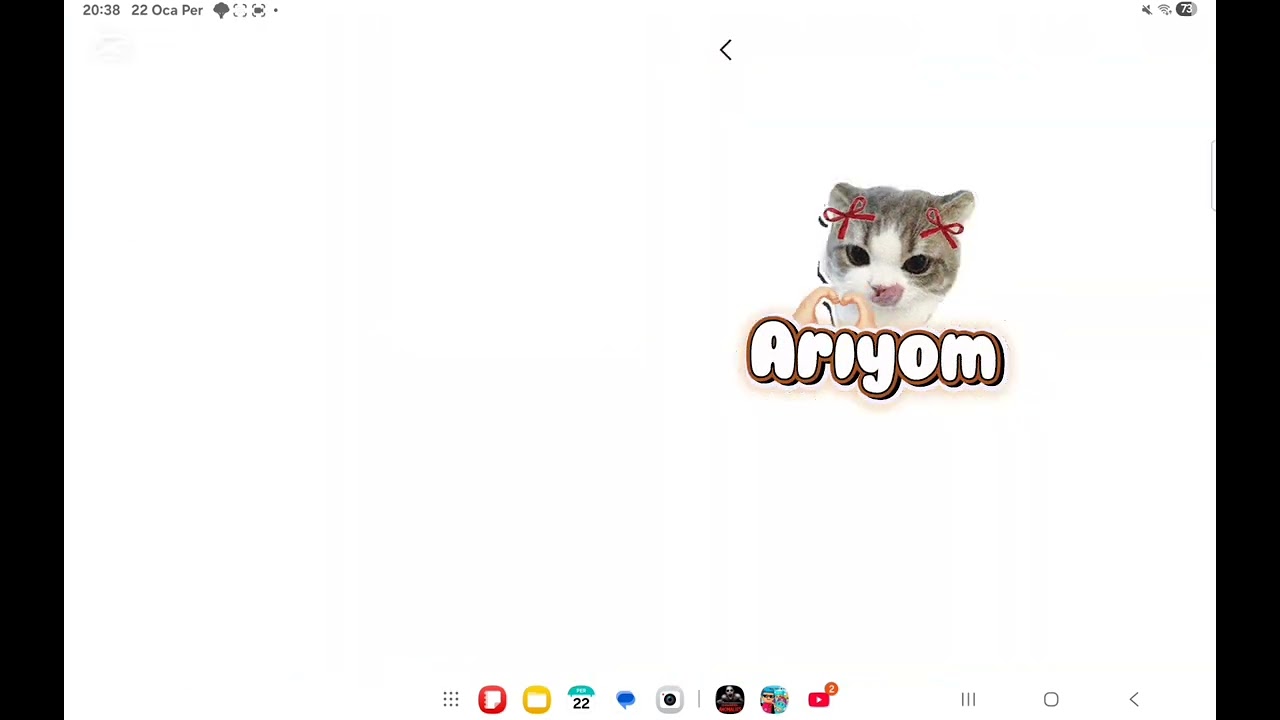Open the colorful cartoon game icon
The width and height of the screenshot is (1280, 720).
pyautogui.click(x=774, y=699)
